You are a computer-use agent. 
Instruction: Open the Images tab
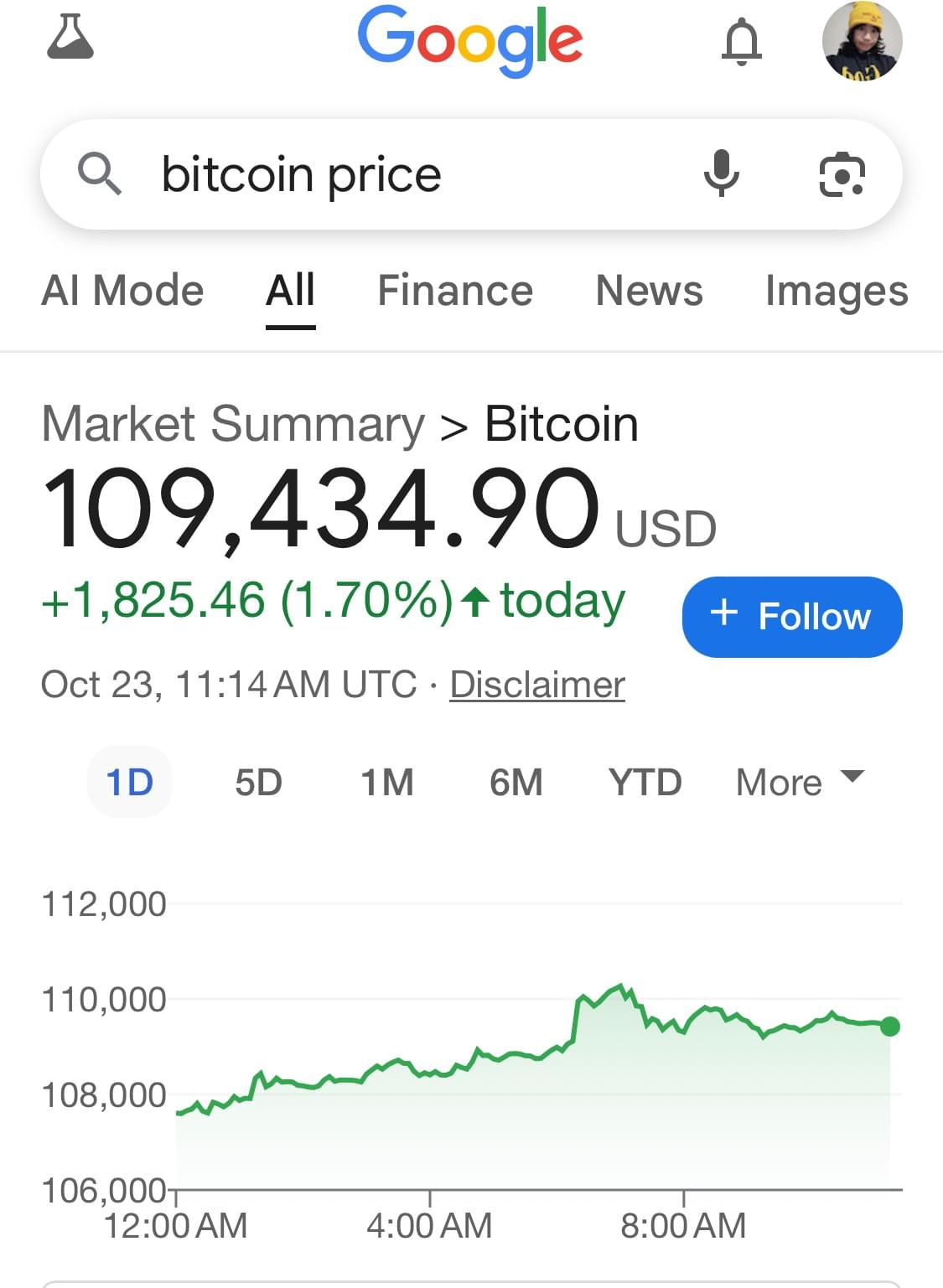tap(837, 292)
